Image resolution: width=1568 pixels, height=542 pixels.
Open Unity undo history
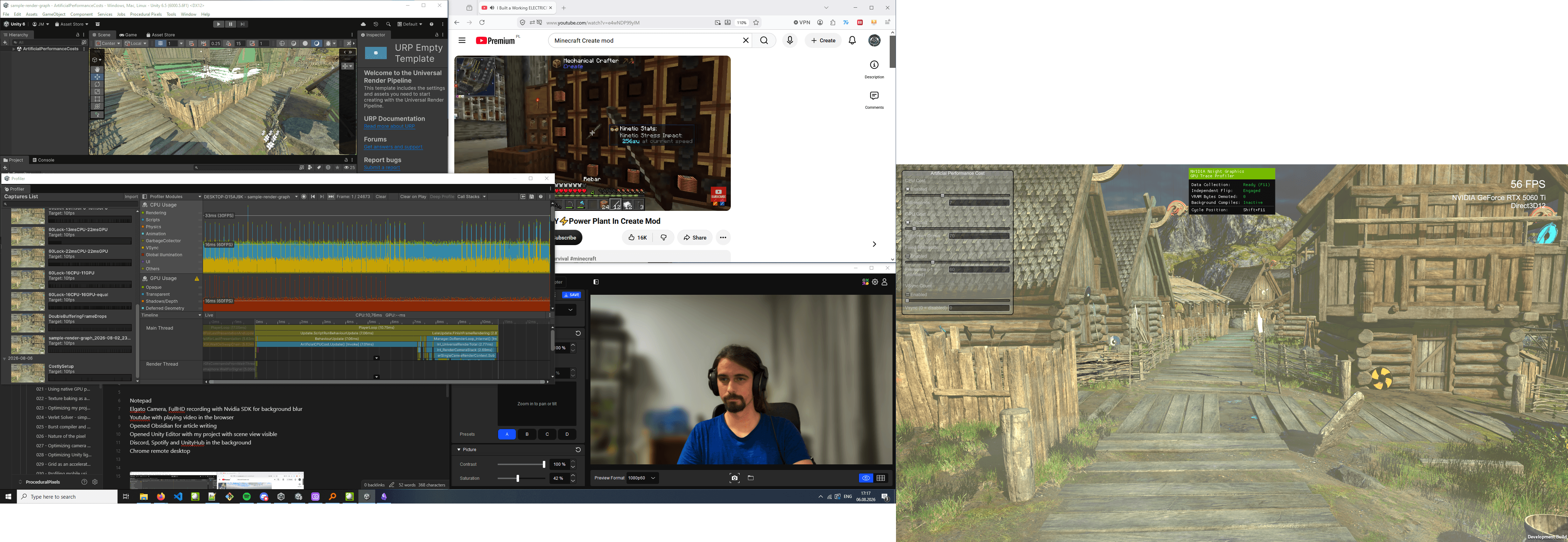pos(376,24)
